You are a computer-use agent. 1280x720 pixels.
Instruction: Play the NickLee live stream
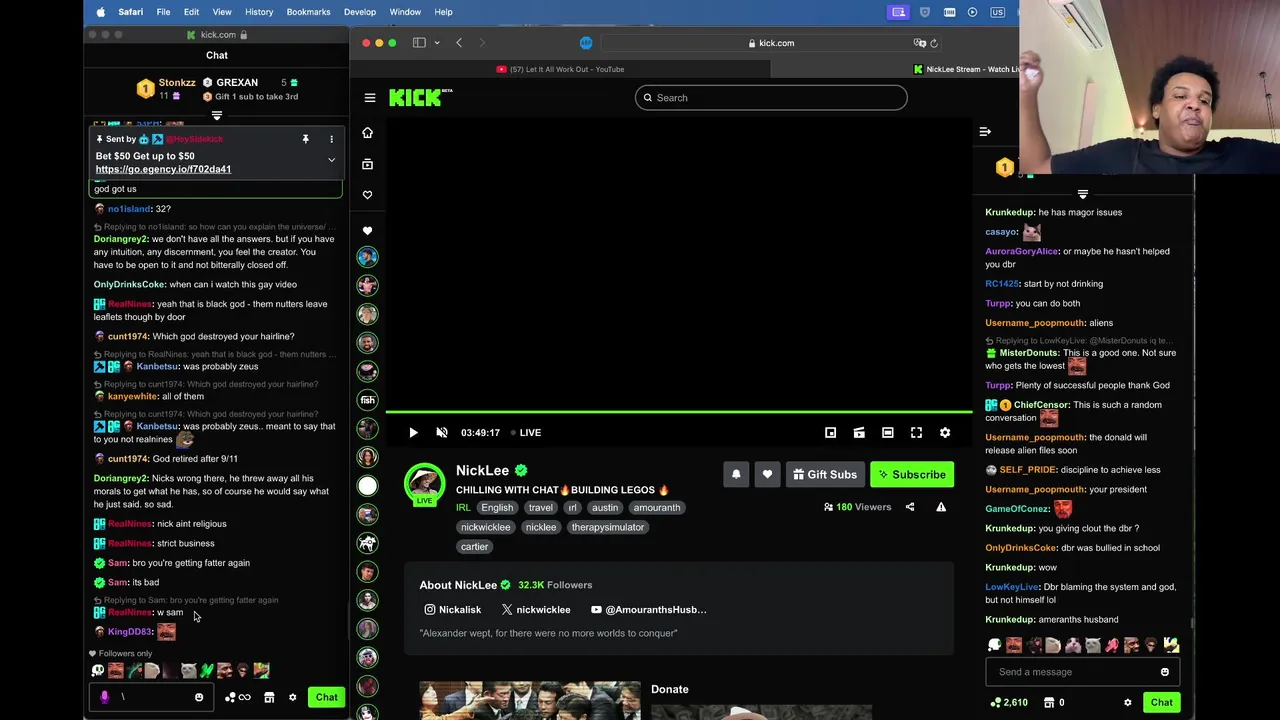(x=413, y=433)
